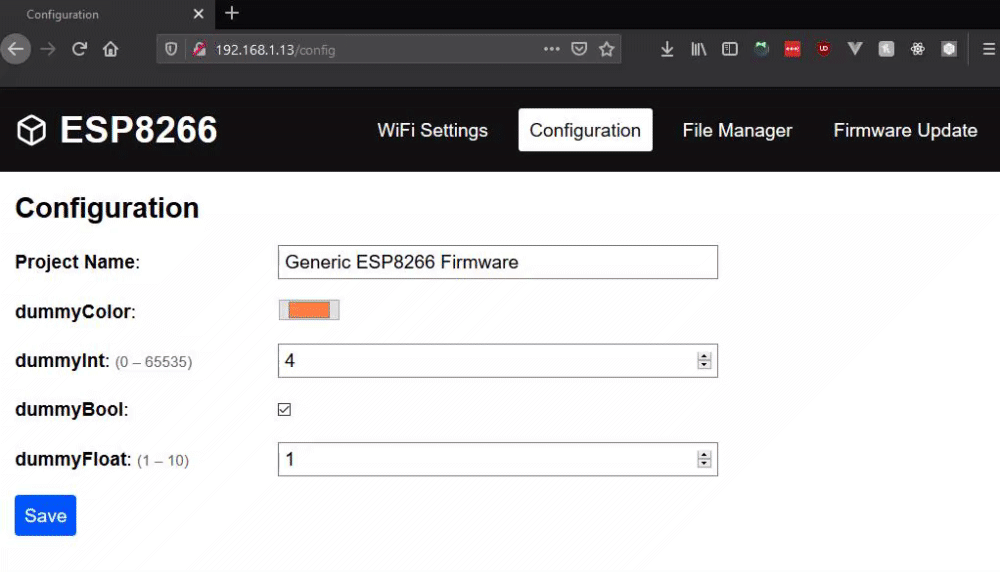Open WiFi Settings page

(x=432, y=130)
